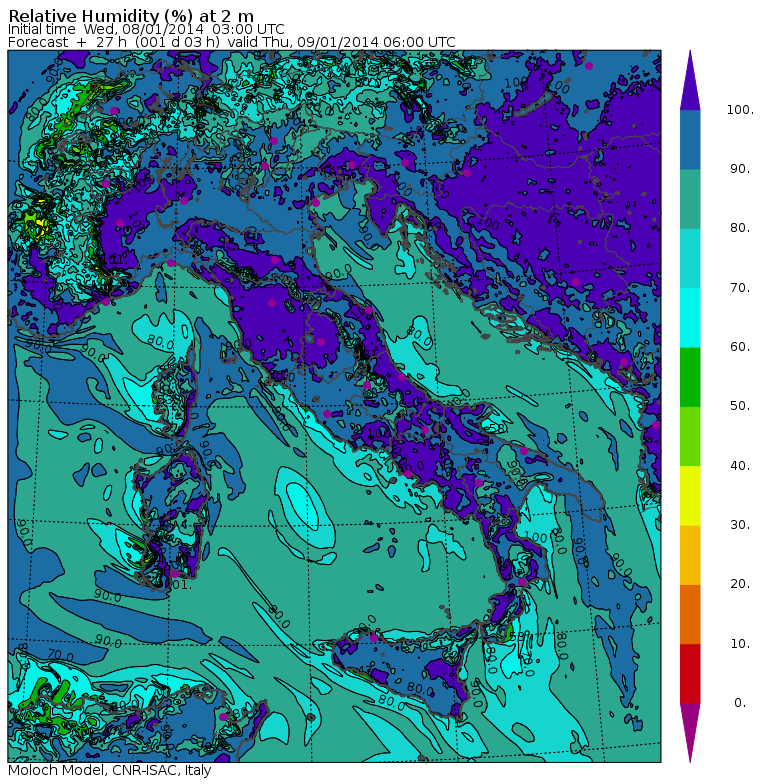Click the '70.0' contour label in the southwest corner
Image resolution: width=760 pixels, height=784 pixels.
[60, 656]
